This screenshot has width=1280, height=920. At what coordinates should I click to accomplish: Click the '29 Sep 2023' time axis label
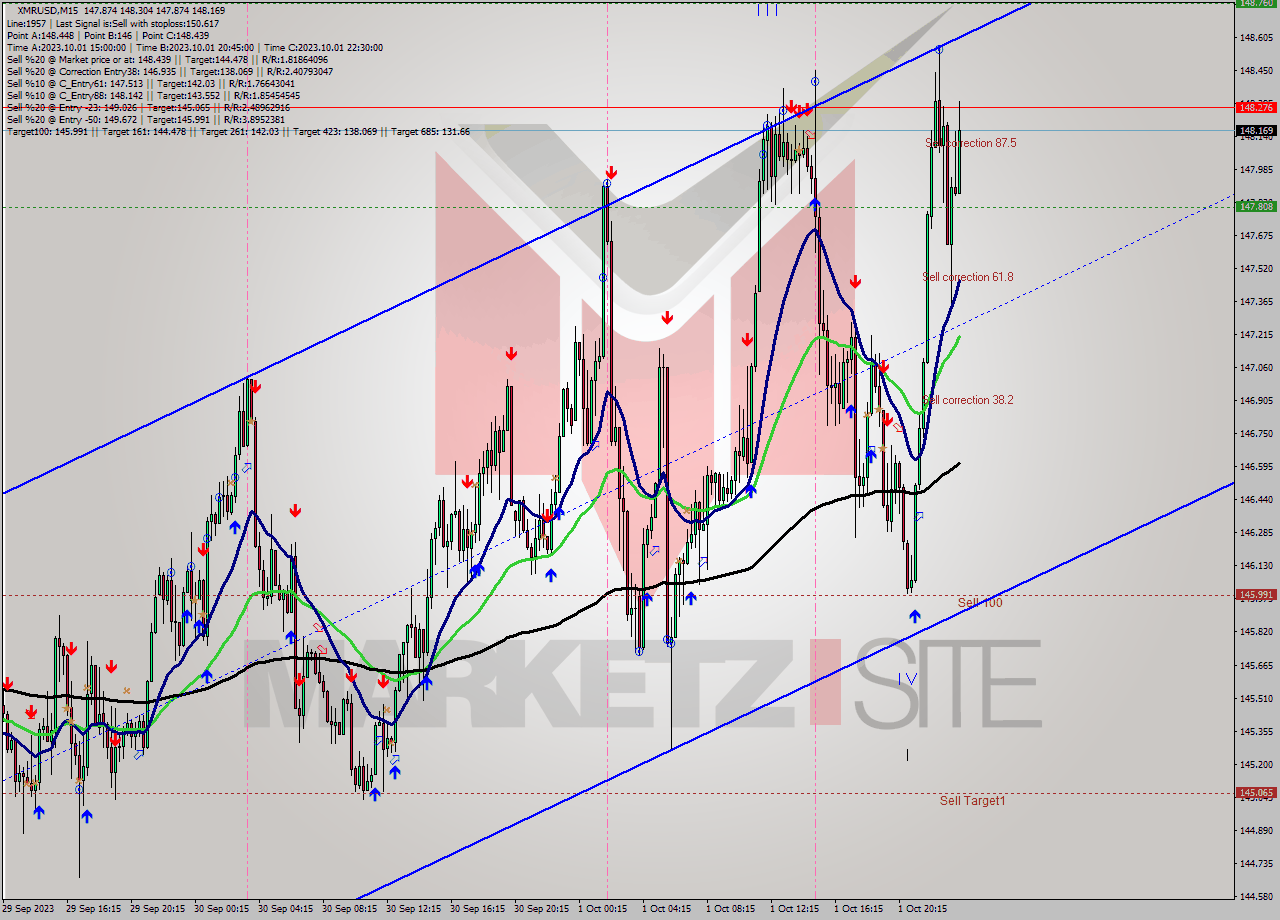(x=29, y=909)
